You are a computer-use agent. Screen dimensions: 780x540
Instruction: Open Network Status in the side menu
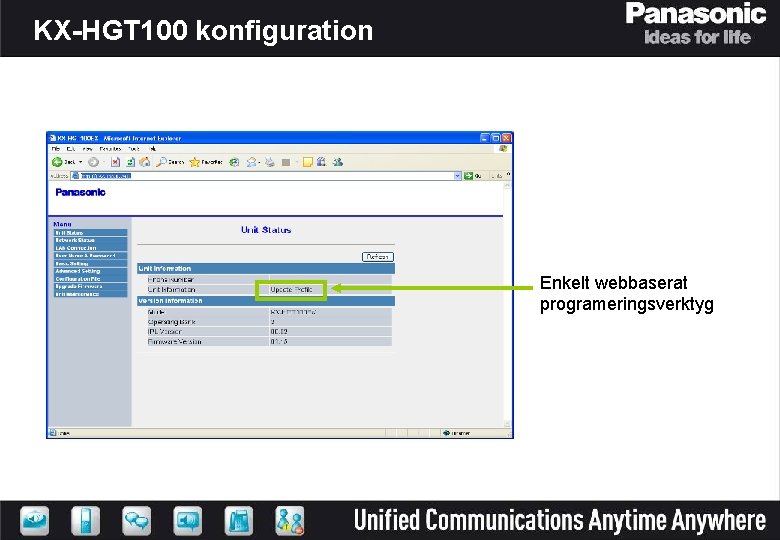point(91,240)
